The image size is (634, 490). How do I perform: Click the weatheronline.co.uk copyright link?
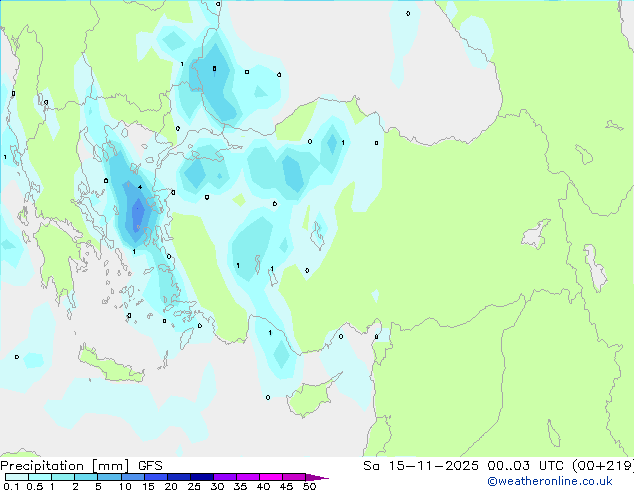click(x=550, y=481)
